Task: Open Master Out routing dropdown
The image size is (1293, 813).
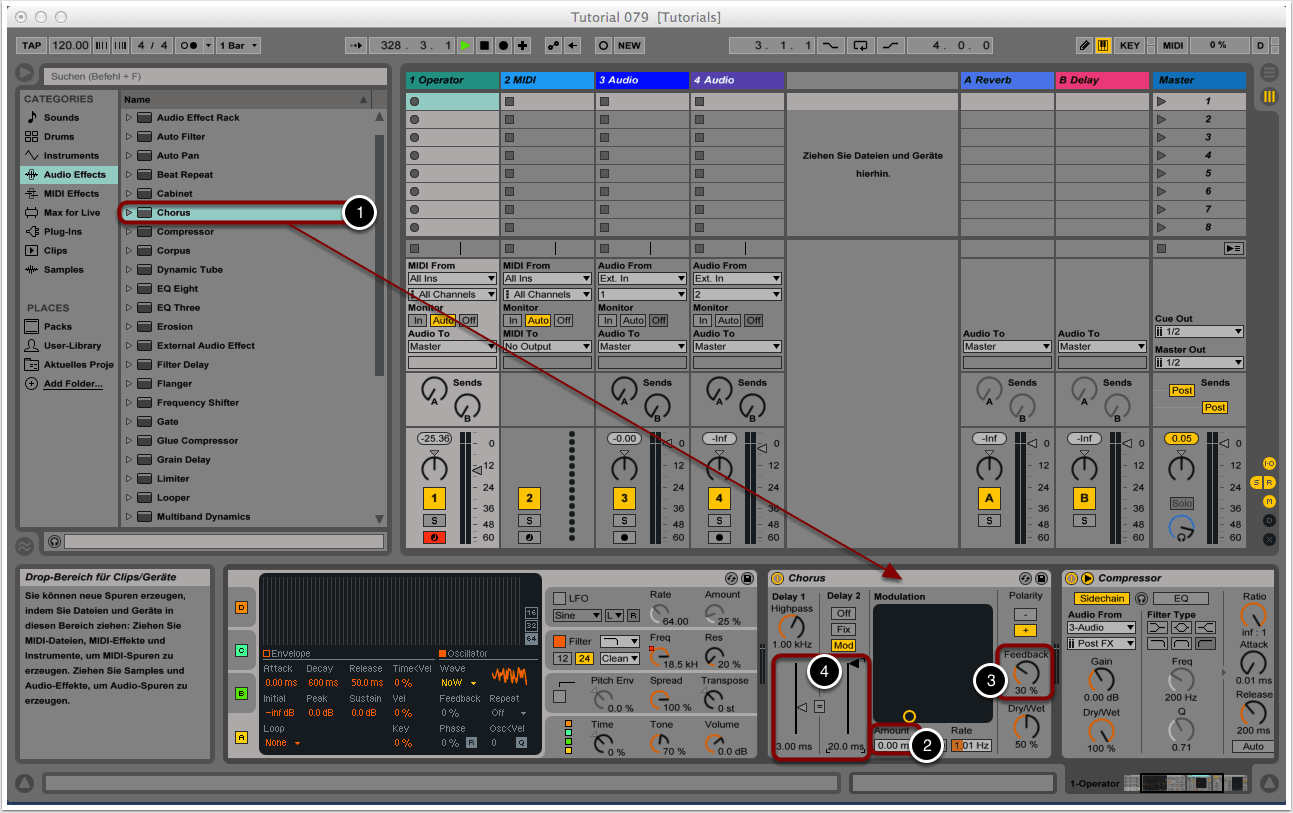Action: point(1199,363)
